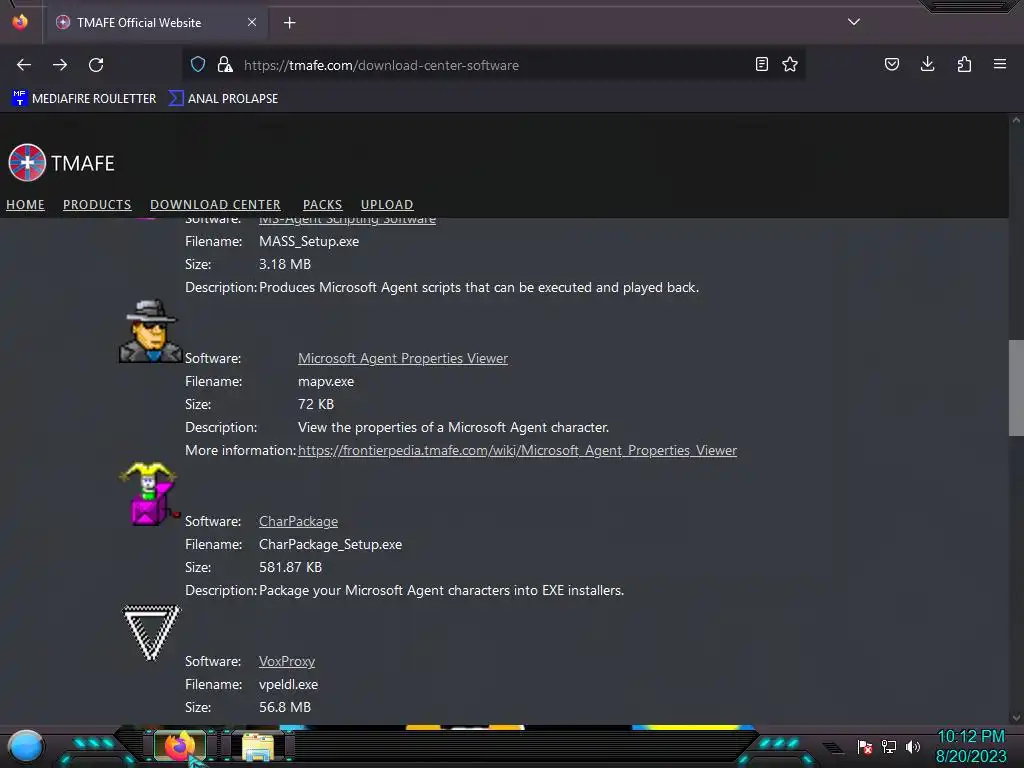Open UPLOAD navigation item
Image resolution: width=1024 pixels, height=768 pixels.
point(387,204)
